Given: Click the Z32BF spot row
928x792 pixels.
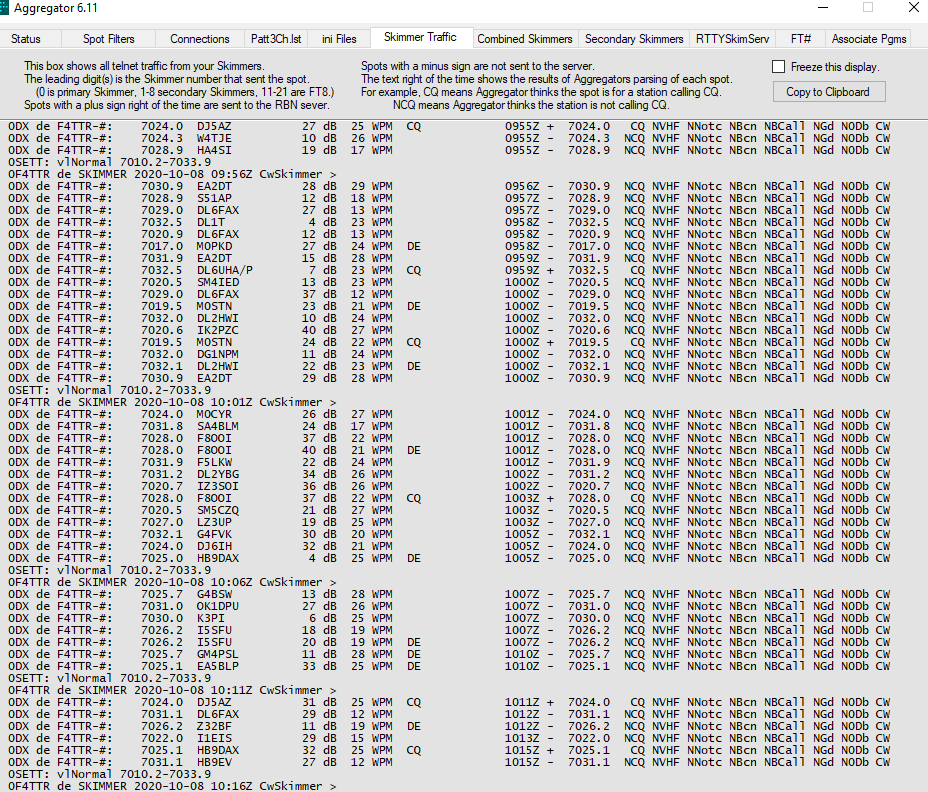Looking at the screenshot, I should (x=449, y=726).
